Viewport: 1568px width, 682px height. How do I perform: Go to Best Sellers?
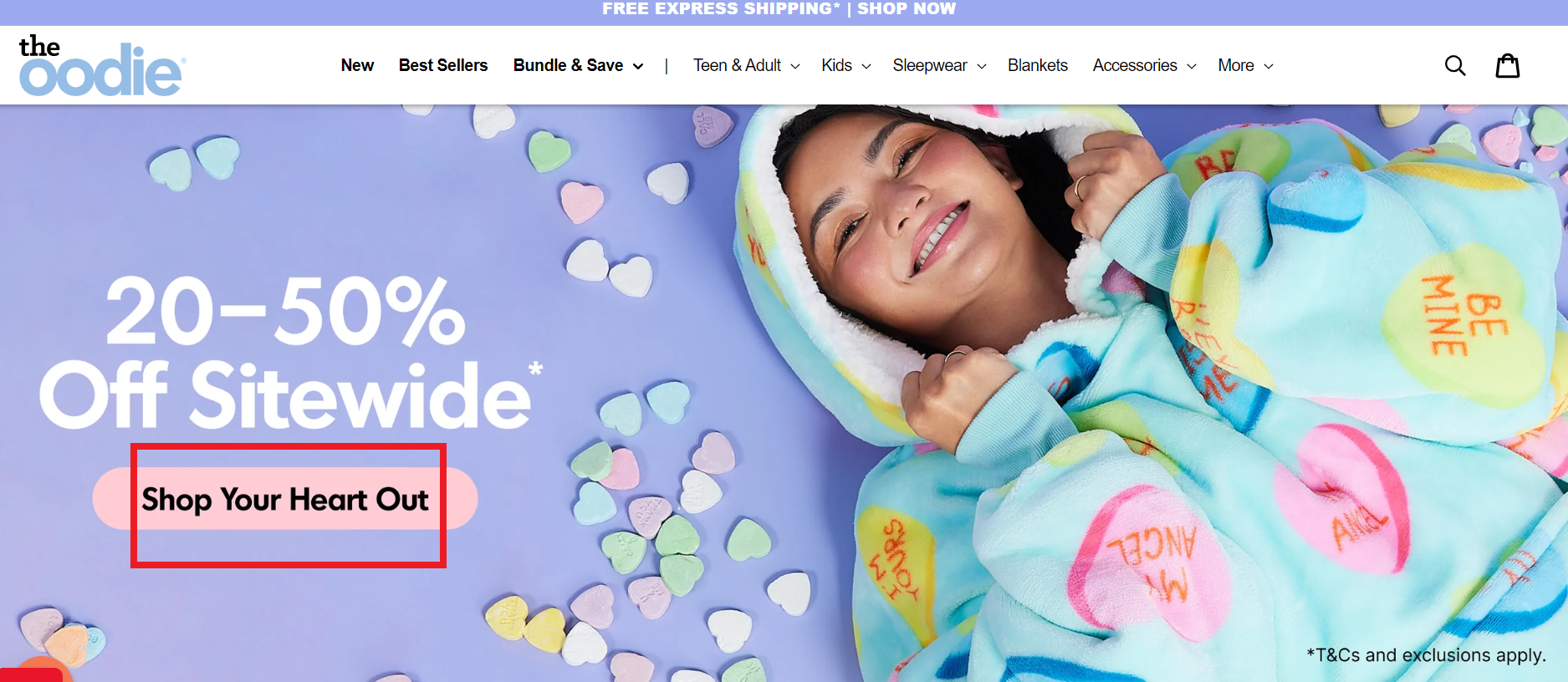pos(443,65)
